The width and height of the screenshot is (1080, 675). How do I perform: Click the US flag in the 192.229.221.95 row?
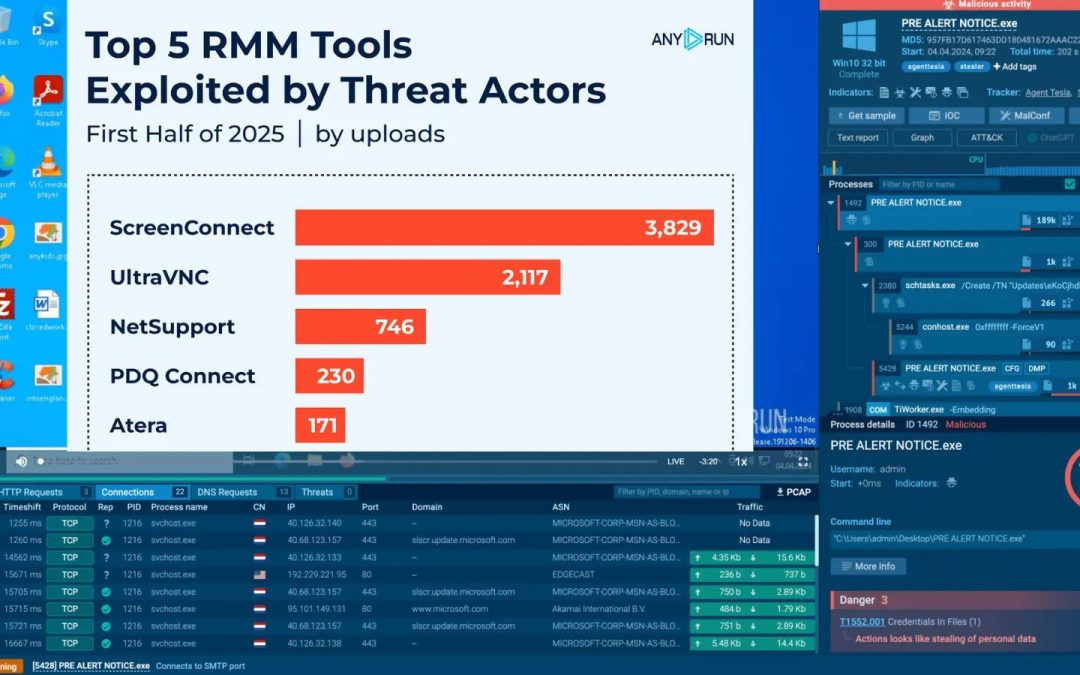click(x=259, y=574)
